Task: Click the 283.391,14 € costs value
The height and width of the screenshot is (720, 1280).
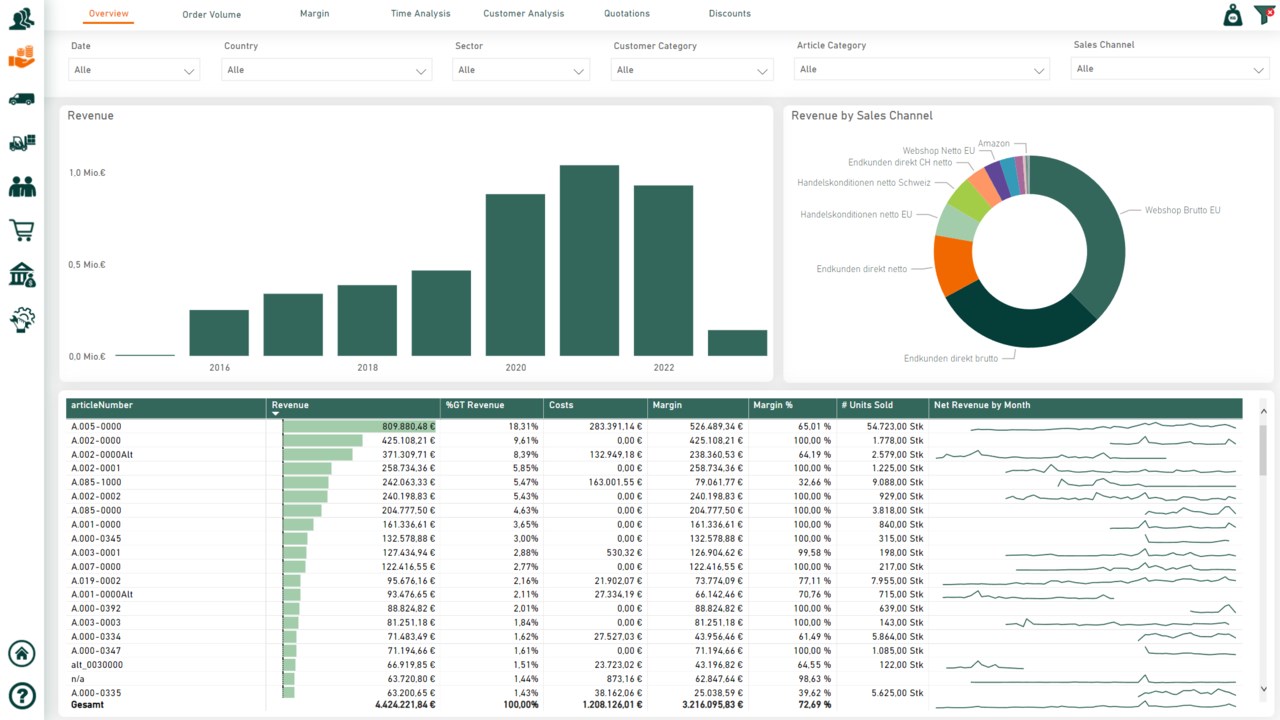Action: [615, 426]
